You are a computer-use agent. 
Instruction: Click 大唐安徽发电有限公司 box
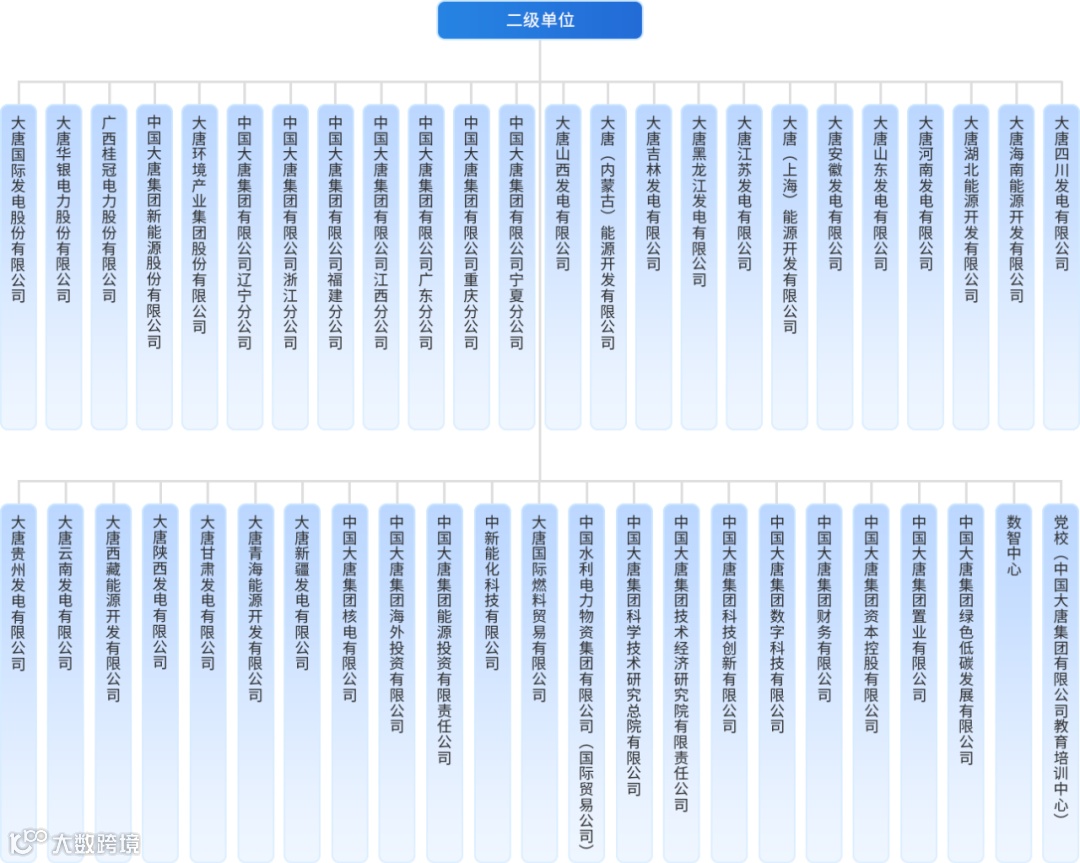coord(835,267)
